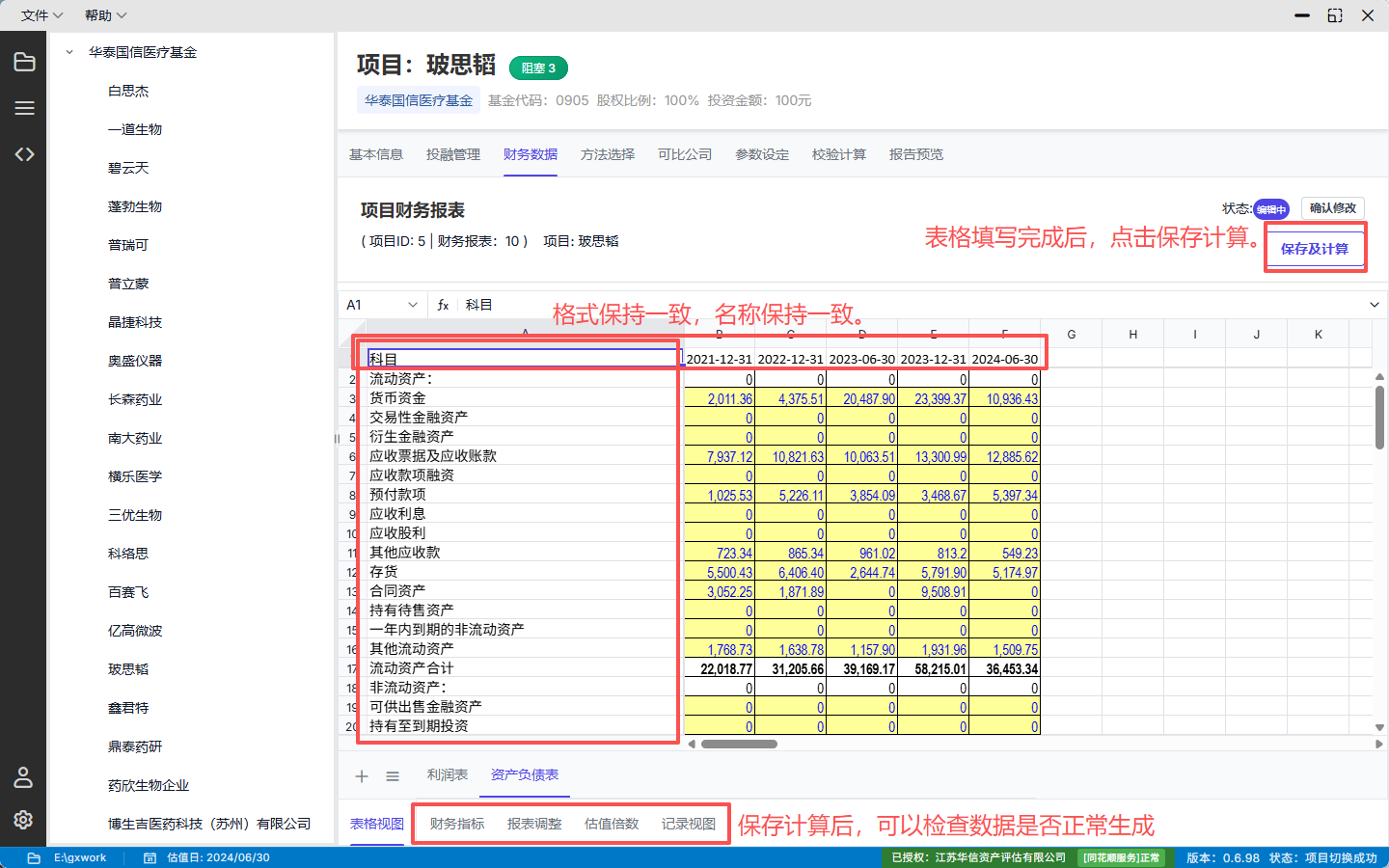Viewport: 1389px width, 868px height.
Task: Click the folder icon in status bar
Action: click(34, 857)
